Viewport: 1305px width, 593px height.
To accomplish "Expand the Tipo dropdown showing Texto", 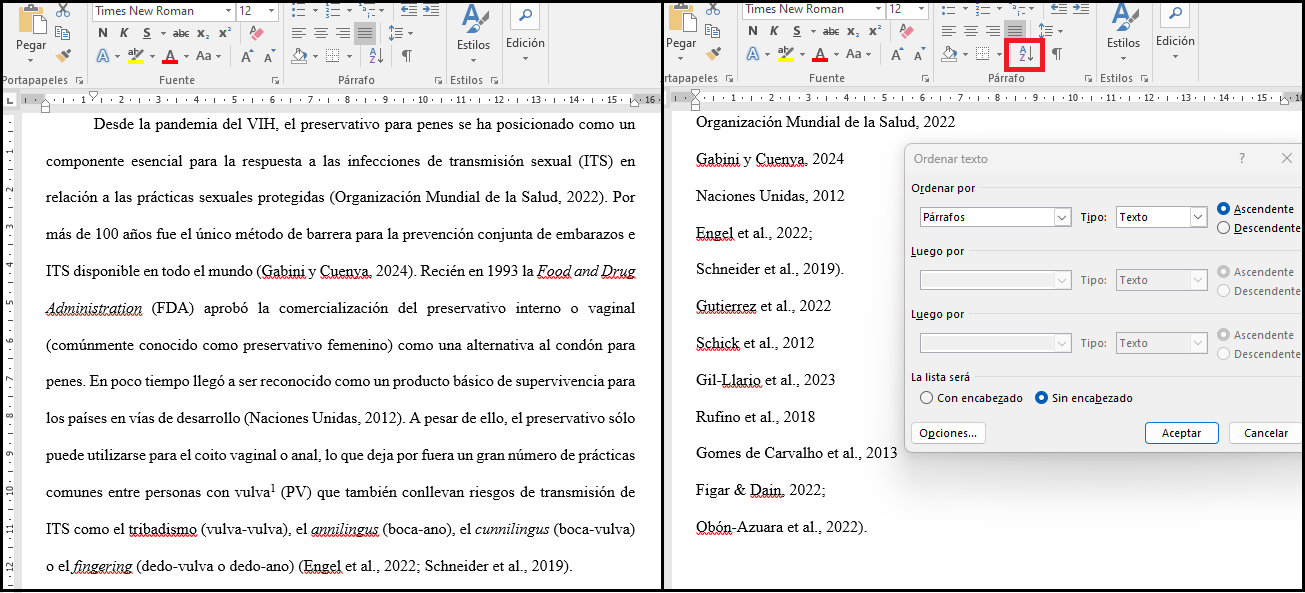I will (x=1198, y=217).
